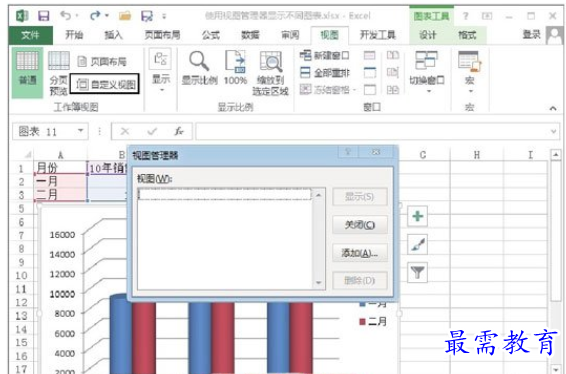This screenshot has width=566, height=374.
Task: Click the Chart Filters funnel button
Action: pyautogui.click(x=418, y=272)
